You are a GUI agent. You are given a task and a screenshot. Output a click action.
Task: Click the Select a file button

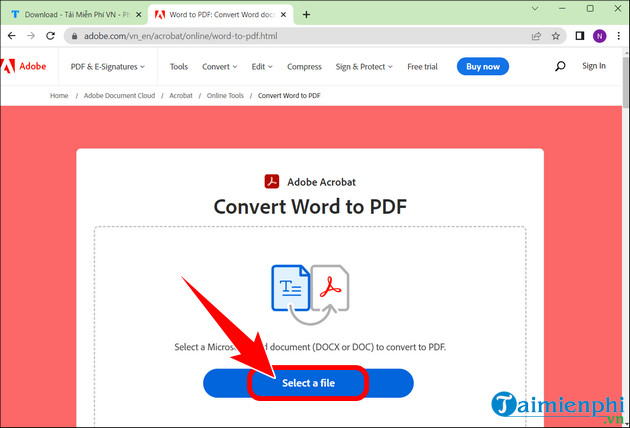(x=308, y=383)
